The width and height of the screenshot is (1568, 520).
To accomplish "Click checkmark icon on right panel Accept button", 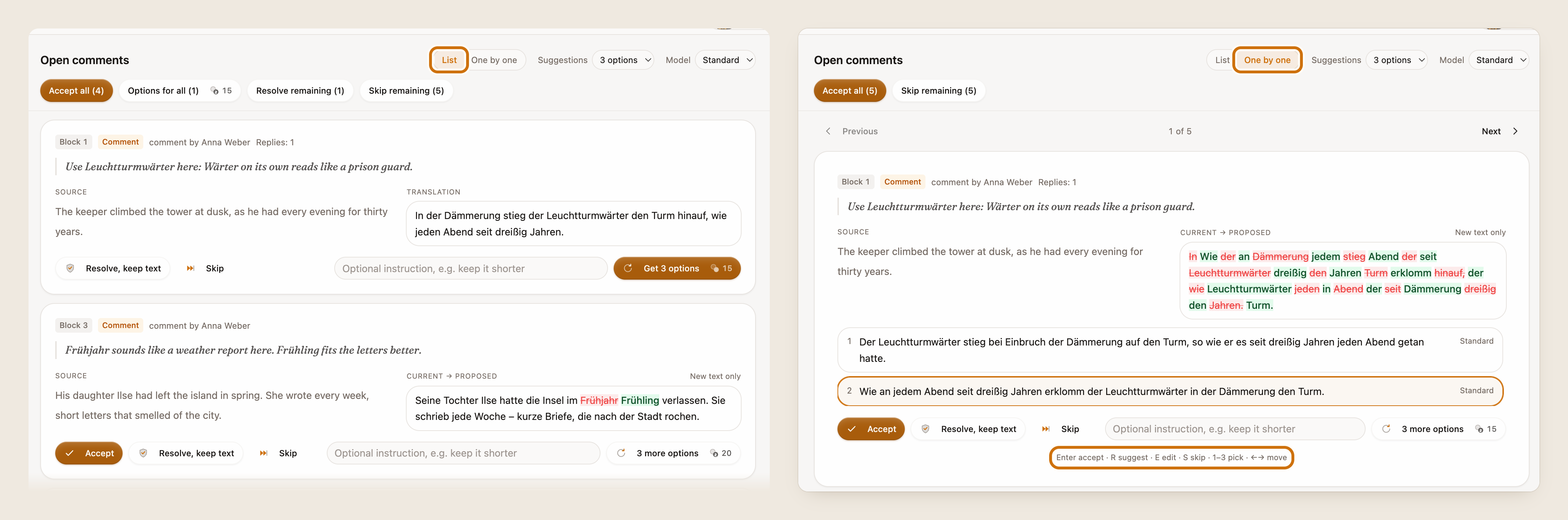I will [x=852, y=429].
